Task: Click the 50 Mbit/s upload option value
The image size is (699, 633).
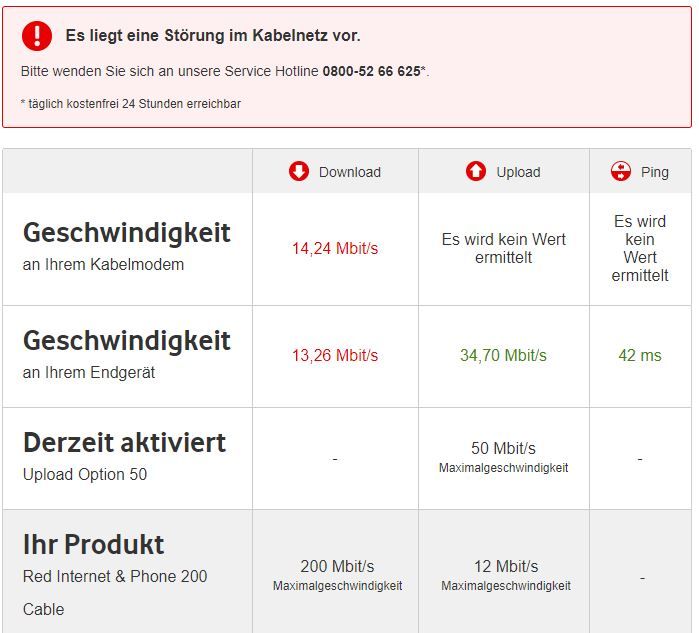Action: (503, 448)
